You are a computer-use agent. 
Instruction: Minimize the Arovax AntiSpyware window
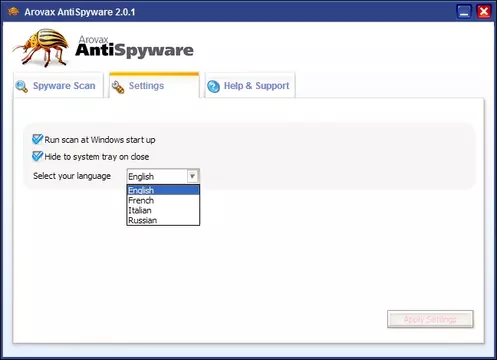464,12
